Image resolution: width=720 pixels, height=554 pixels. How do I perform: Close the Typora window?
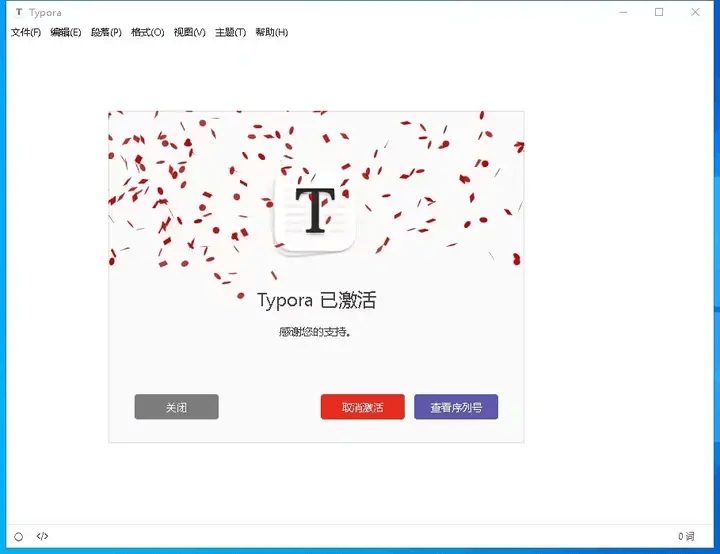[x=695, y=12]
